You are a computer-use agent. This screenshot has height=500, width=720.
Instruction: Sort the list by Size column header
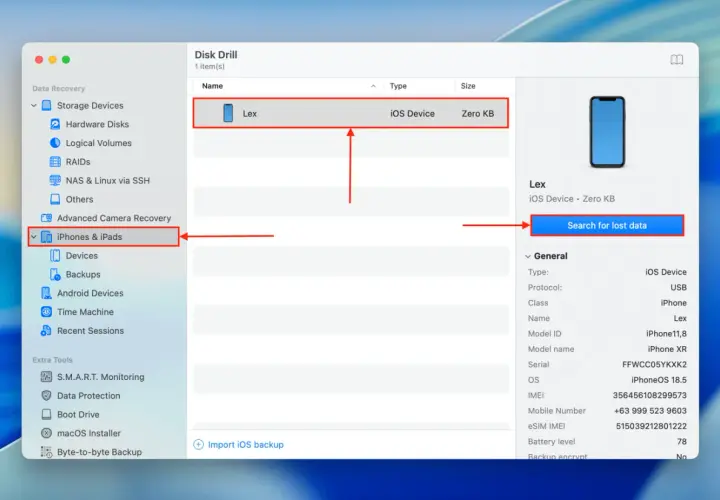coord(468,86)
